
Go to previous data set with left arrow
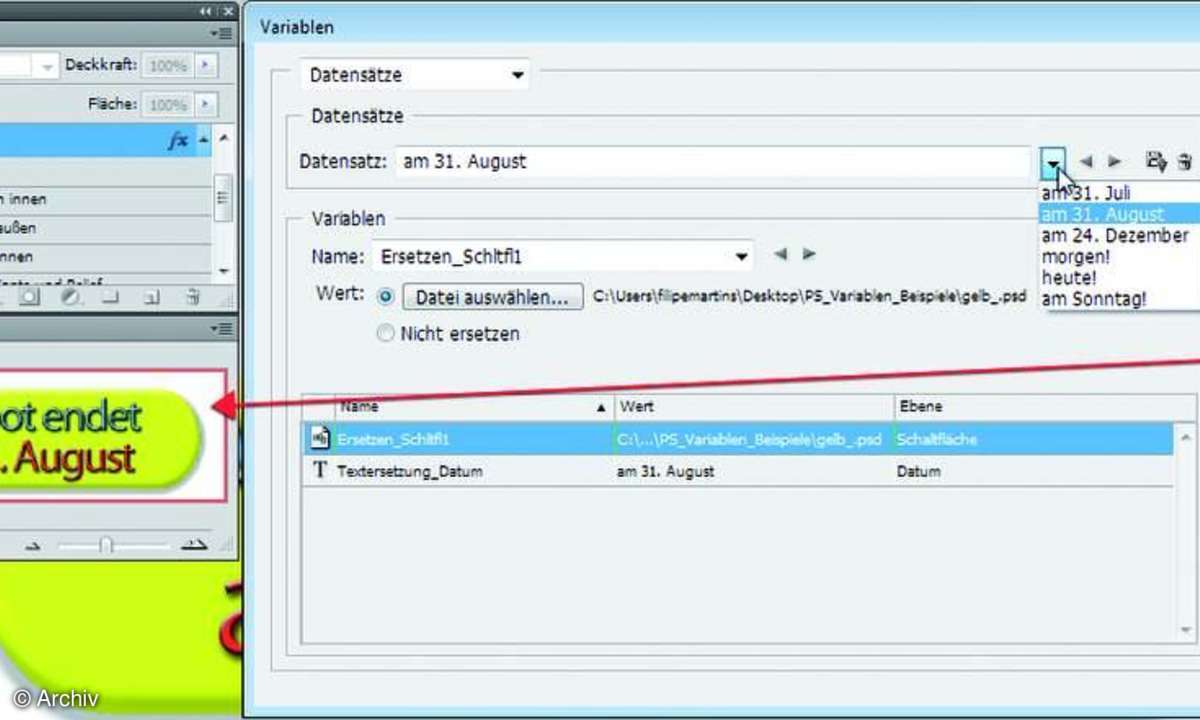pyautogui.click(x=1086, y=161)
